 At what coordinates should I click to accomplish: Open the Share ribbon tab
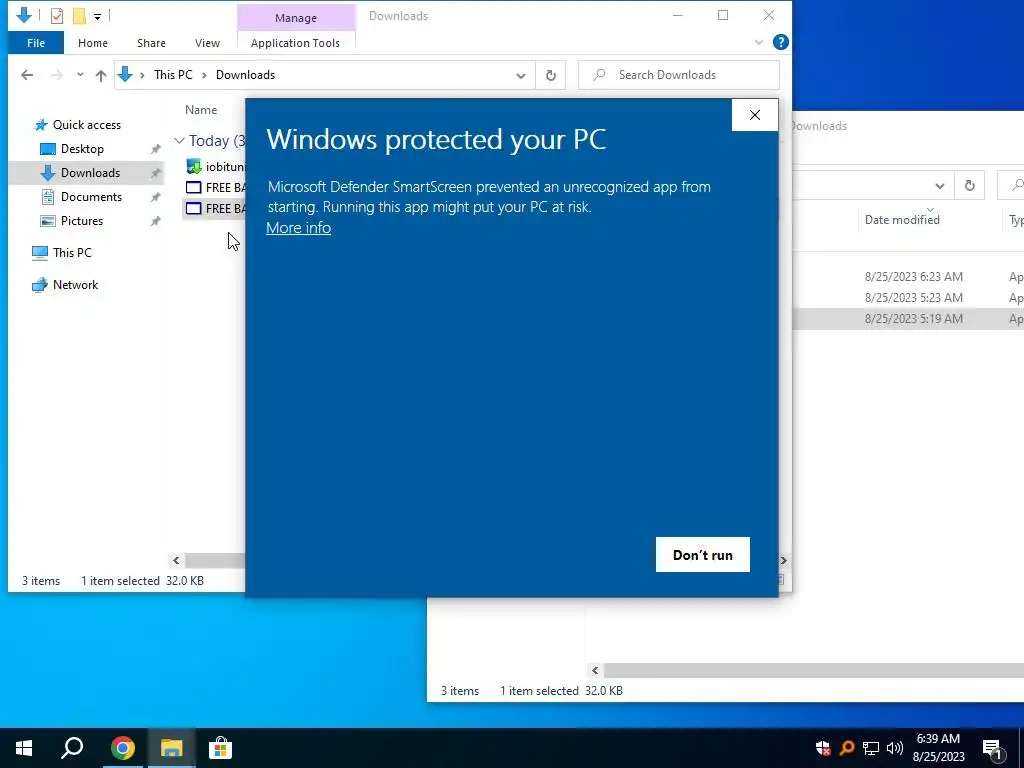tap(151, 43)
